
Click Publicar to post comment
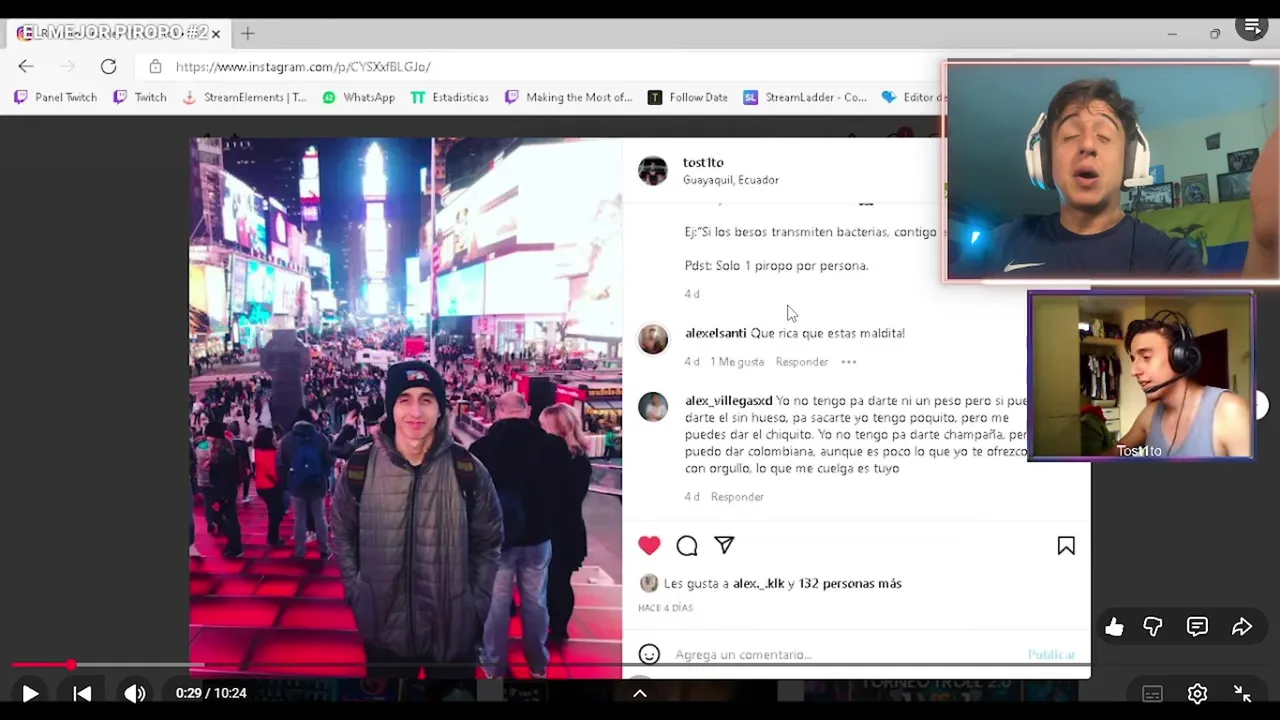point(1052,654)
